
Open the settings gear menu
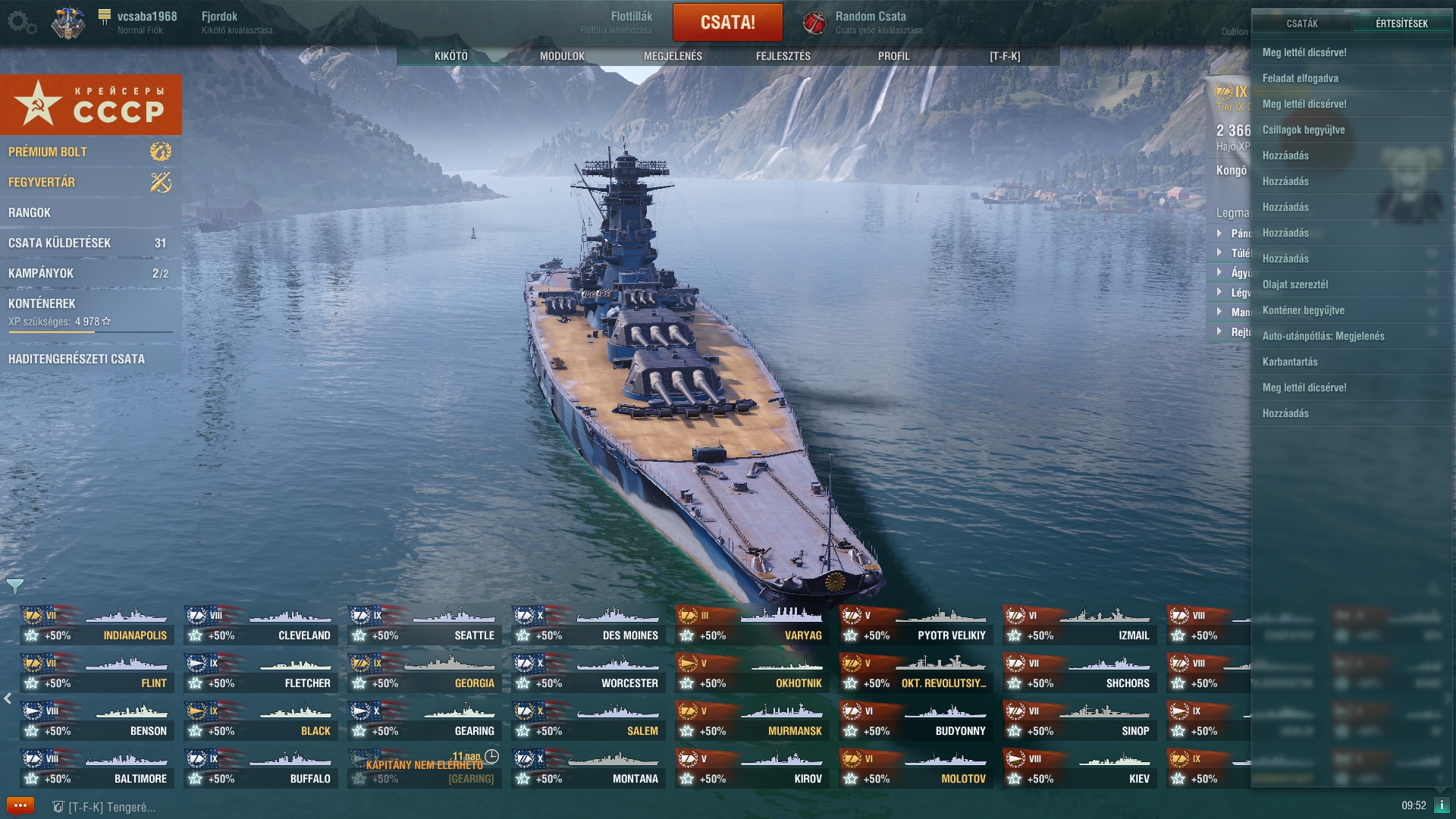pos(21,23)
